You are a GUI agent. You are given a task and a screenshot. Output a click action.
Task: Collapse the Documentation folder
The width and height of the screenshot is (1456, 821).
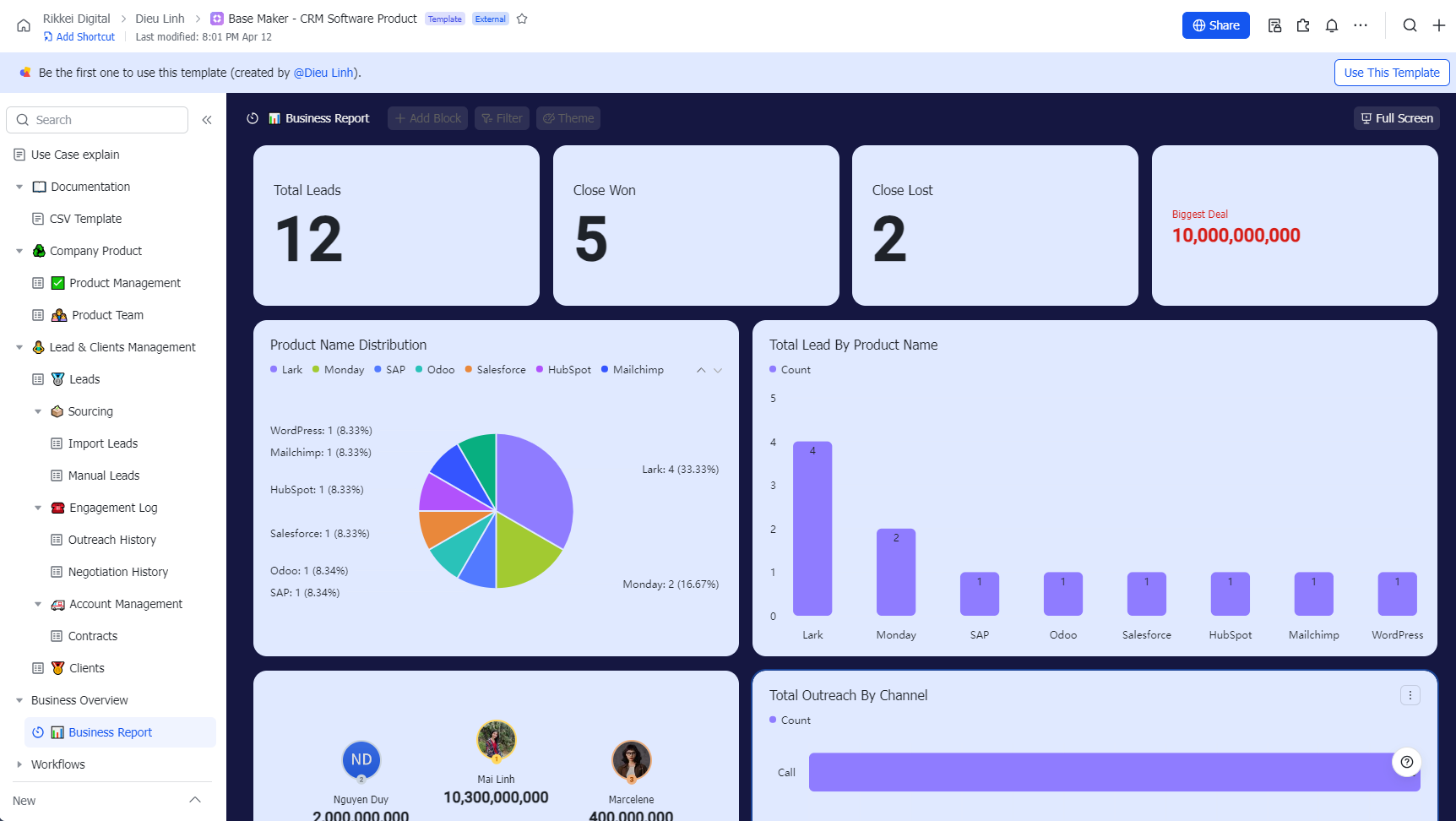[19, 187]
